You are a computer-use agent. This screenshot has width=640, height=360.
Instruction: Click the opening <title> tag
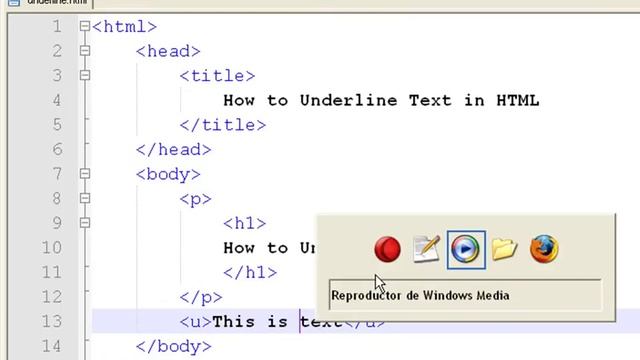(x=217, y=76)
